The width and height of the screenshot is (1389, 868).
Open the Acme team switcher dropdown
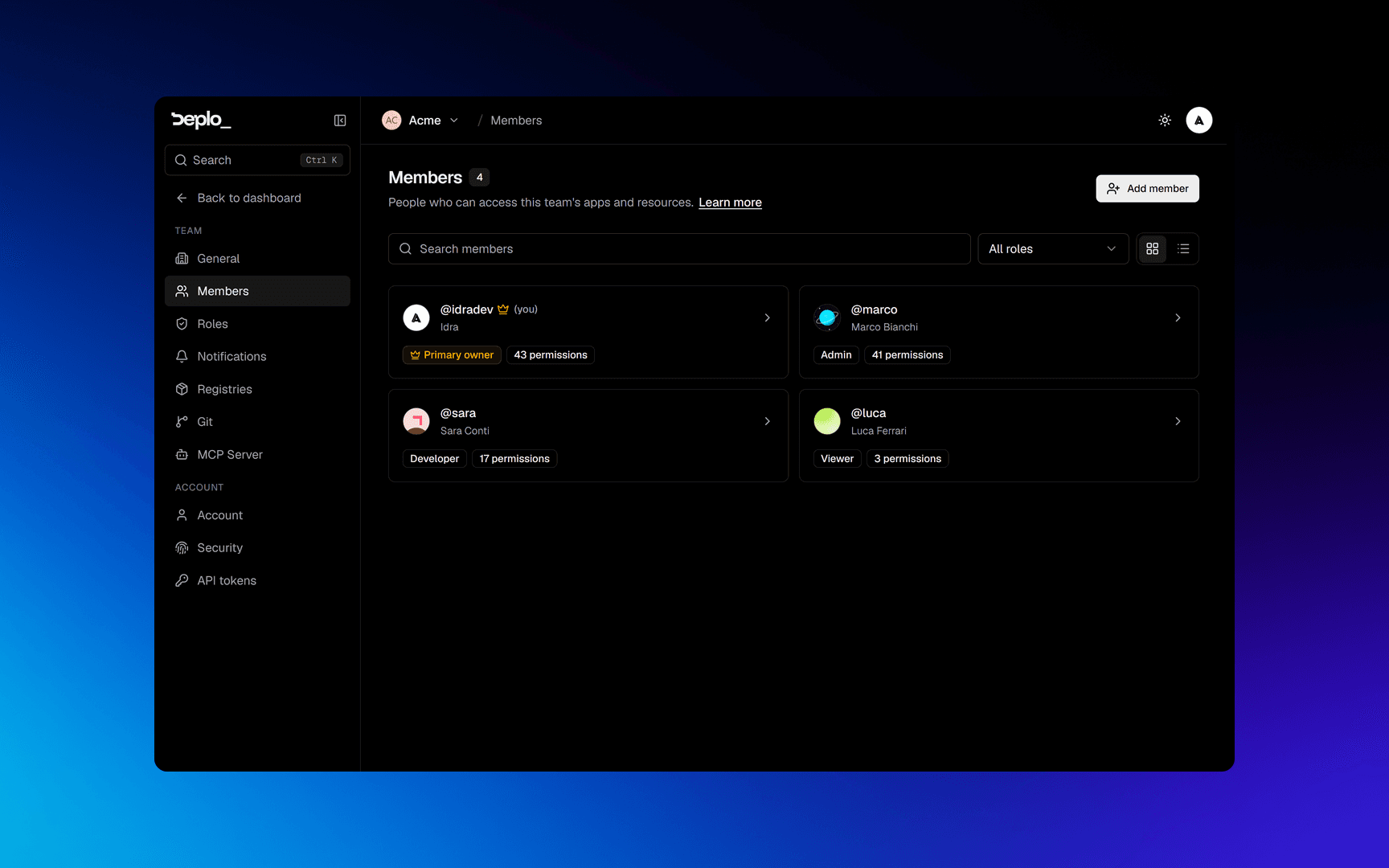click(x=420, y=121)
